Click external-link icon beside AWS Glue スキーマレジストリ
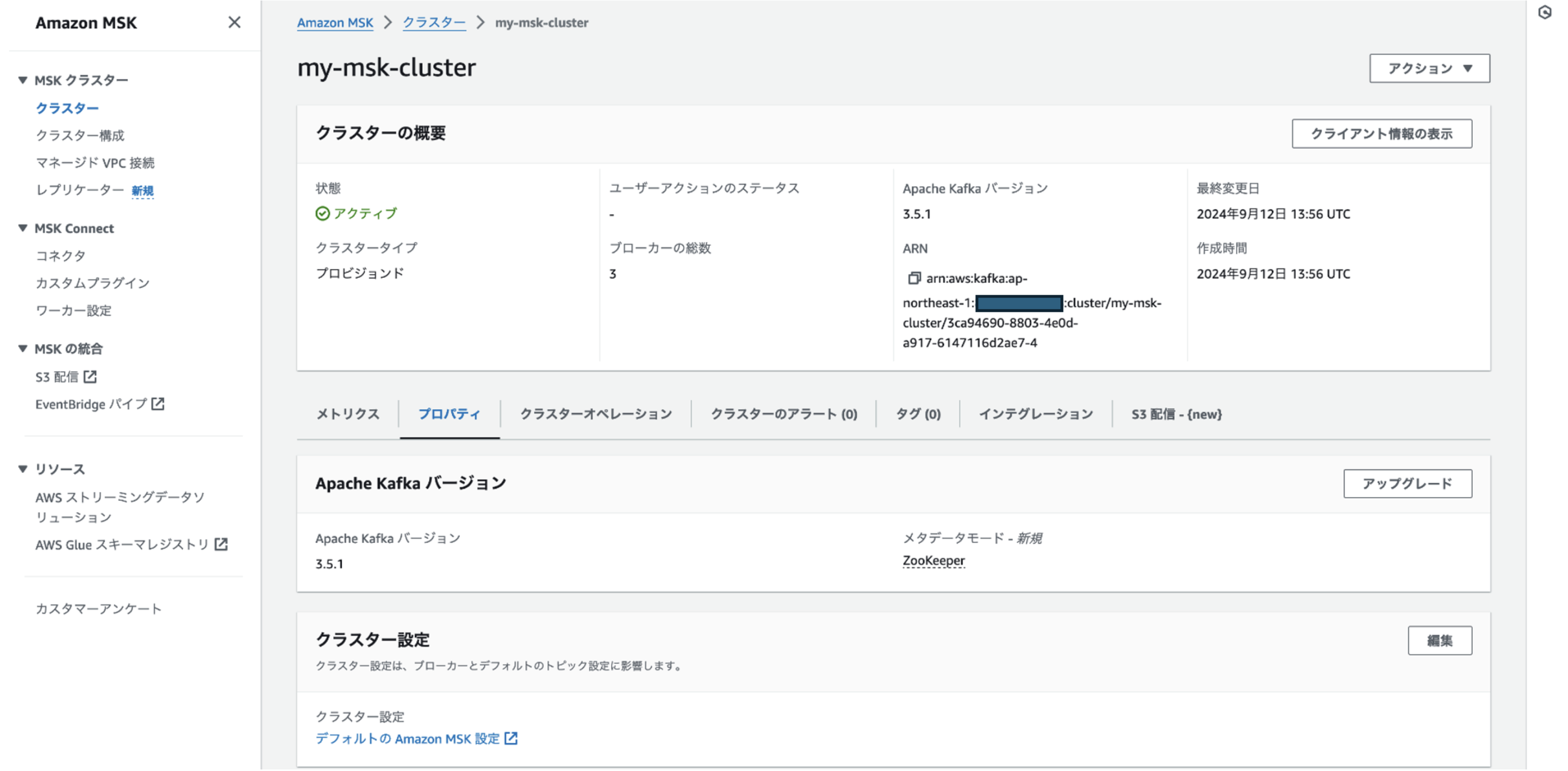 click(221, 545)
